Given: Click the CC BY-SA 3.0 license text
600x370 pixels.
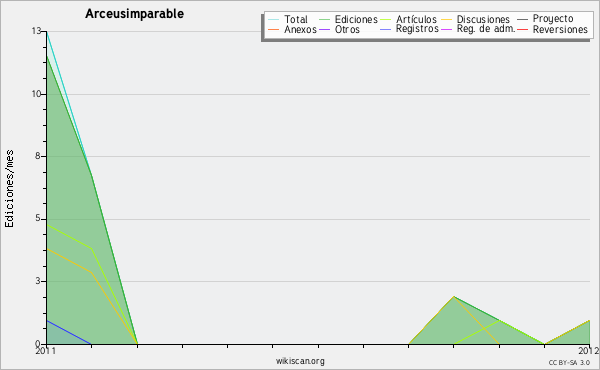Looking at the screenshot, I should coord(569,363).
